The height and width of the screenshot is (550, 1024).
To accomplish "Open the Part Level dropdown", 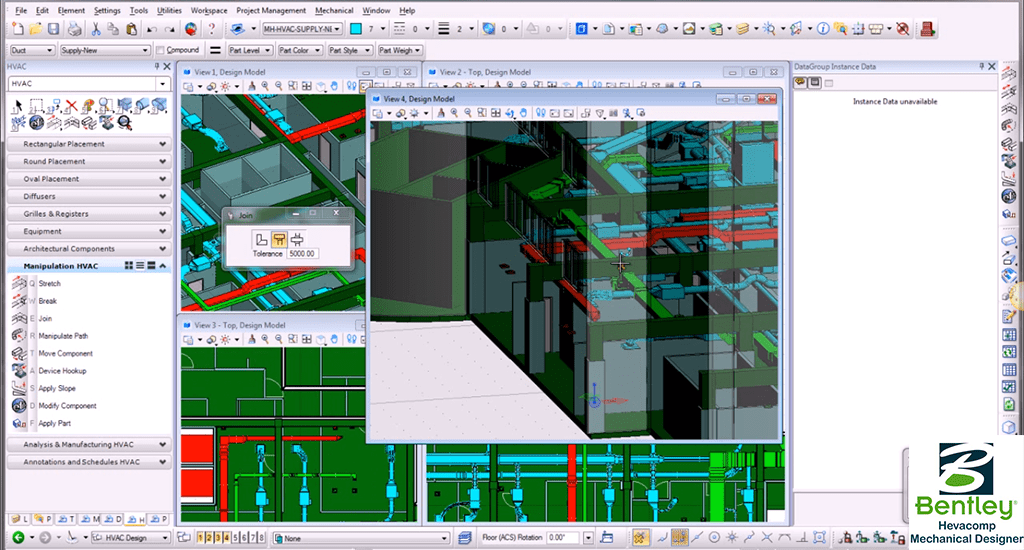I will [x=249, y=50].
